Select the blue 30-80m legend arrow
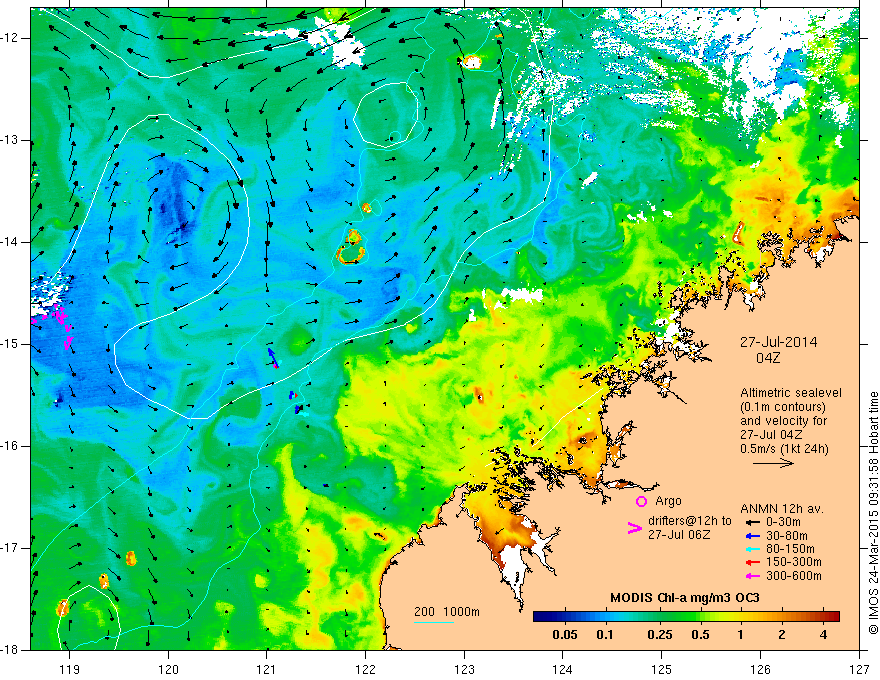Viewport: 880px width, 680px height. click(x=752, y=536)
